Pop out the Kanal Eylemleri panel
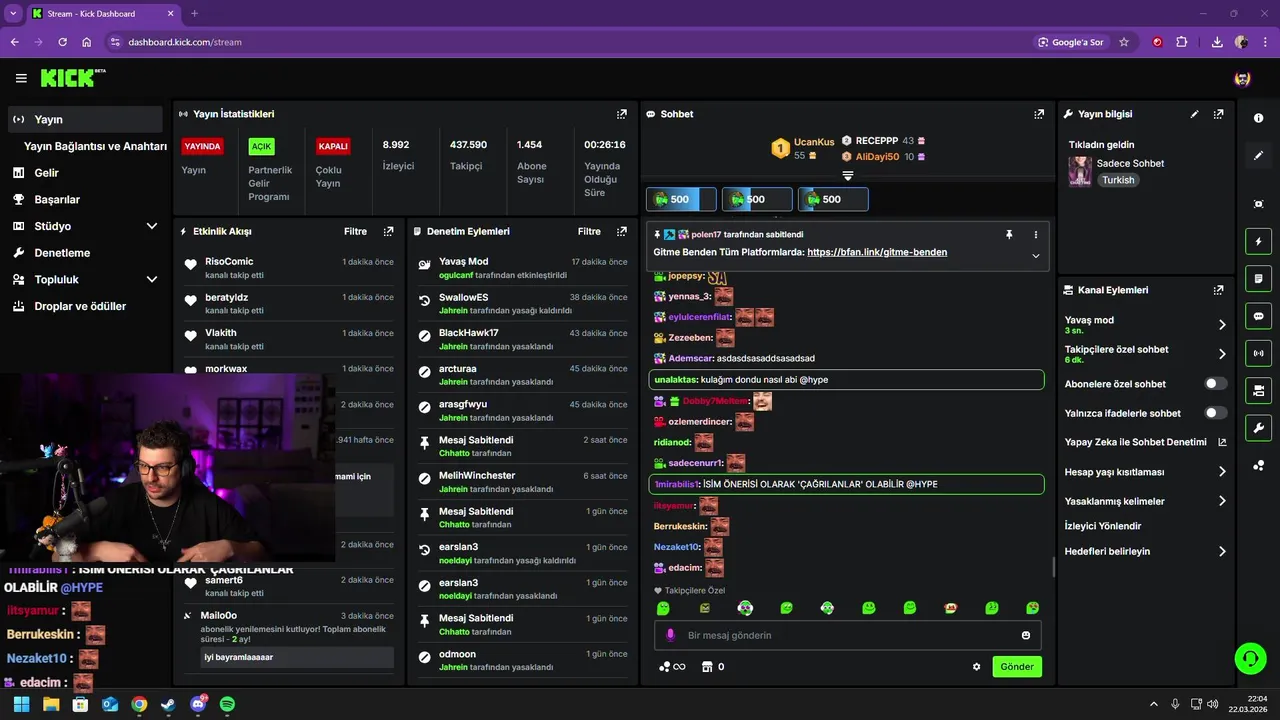 point(1218,290)
